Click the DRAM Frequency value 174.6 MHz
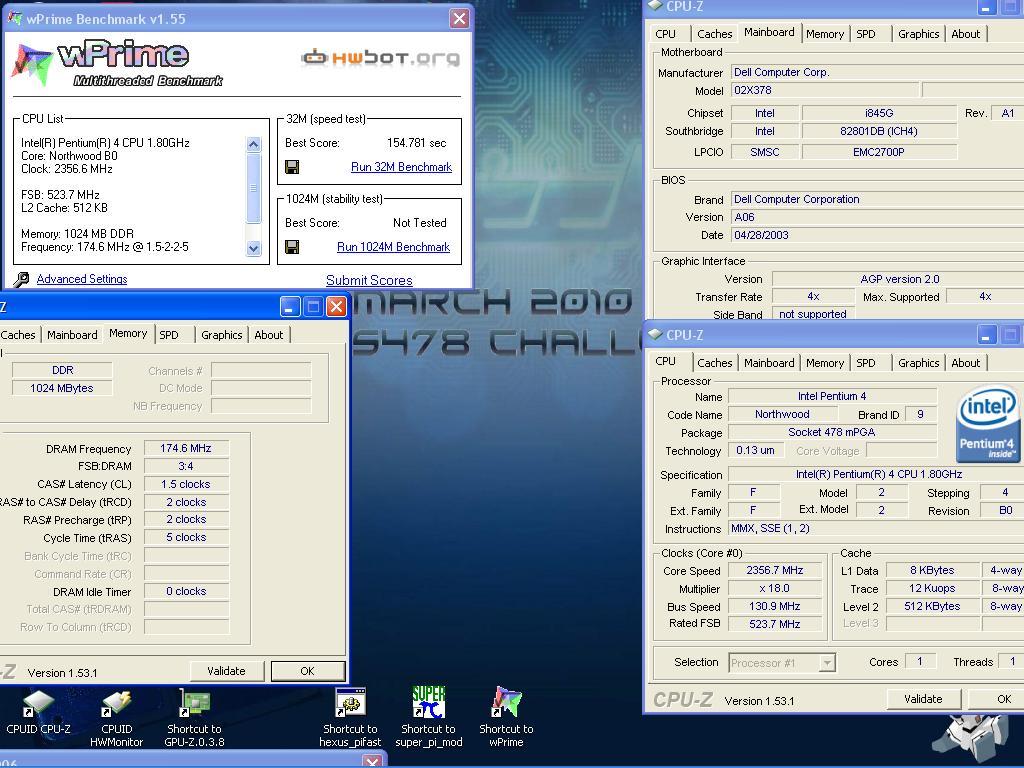Screen dimensions: 1024x768 click(x=186, y=449)
